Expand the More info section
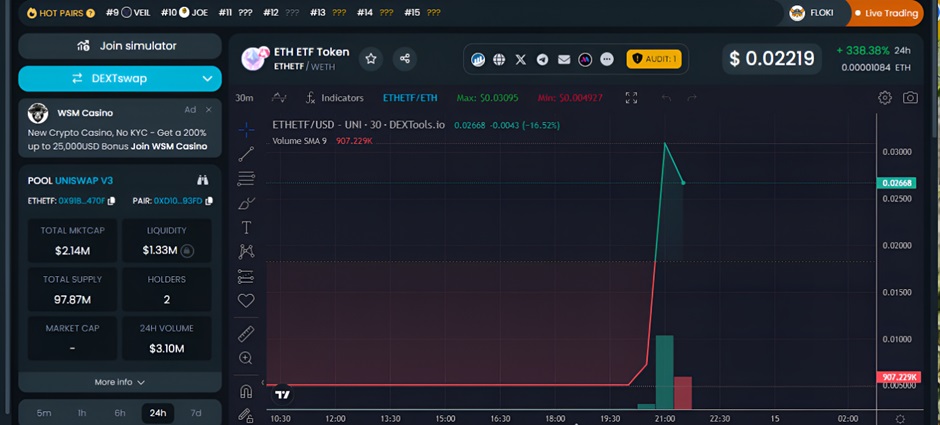940x425 pixels. click(120, 382)
